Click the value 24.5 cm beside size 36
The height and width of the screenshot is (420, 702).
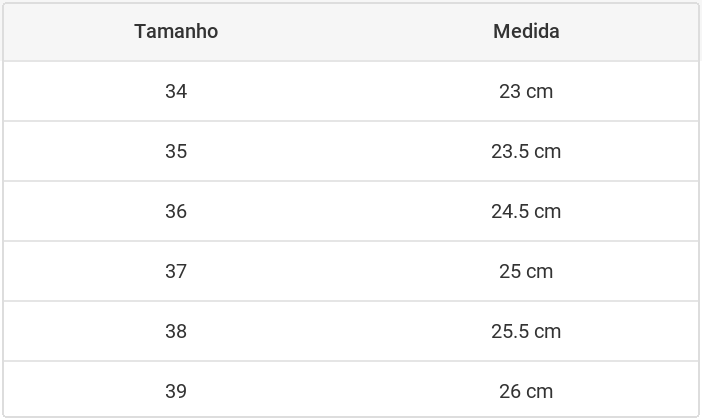pyautogui.click(x=526, y=211)
